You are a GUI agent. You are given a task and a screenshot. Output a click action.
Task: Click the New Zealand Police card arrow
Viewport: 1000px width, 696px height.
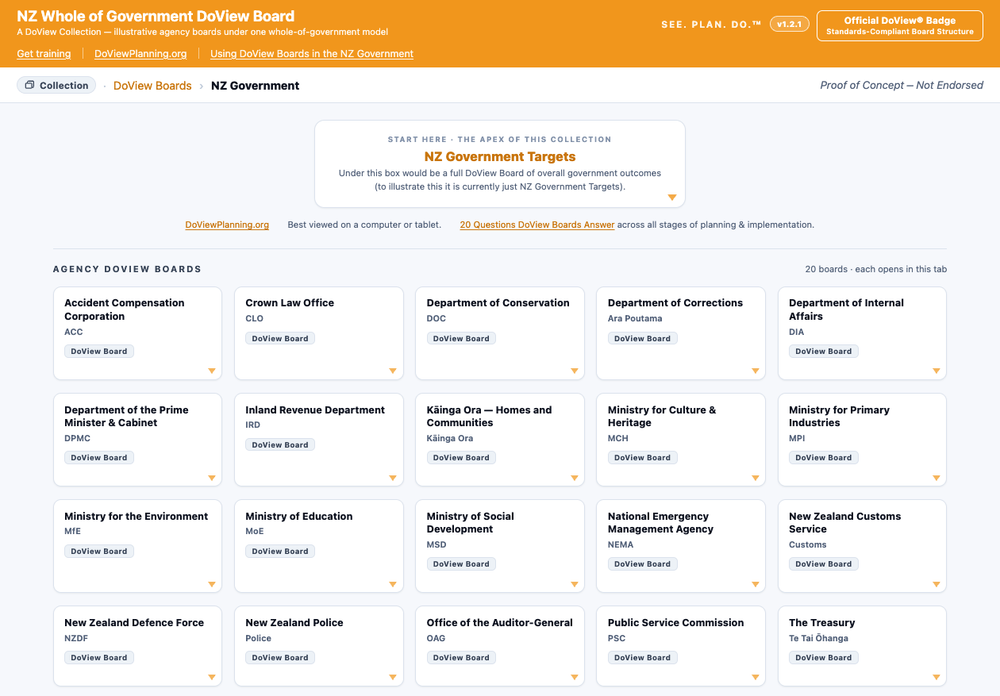click(393, 677)
